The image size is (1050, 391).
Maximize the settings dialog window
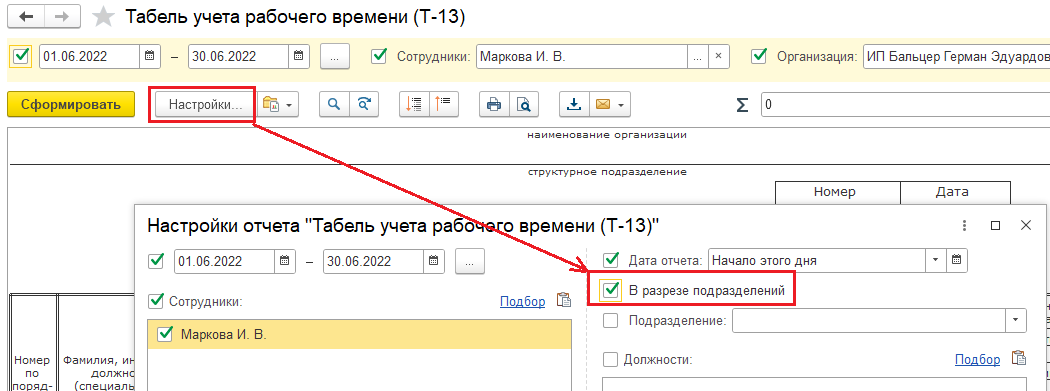tap(995, 226)
